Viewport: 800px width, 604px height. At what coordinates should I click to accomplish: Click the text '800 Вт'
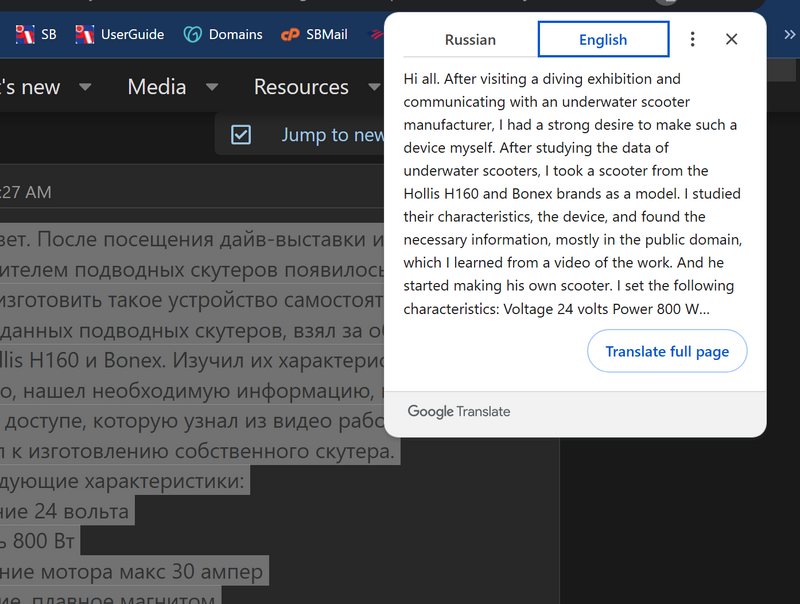click(x=44, y=541)
